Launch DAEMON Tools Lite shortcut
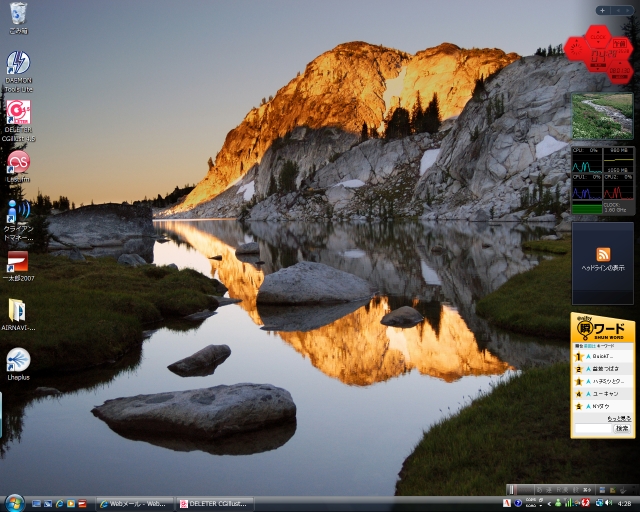This screenshot has width=640, height=512. click(x=18, y=64)
